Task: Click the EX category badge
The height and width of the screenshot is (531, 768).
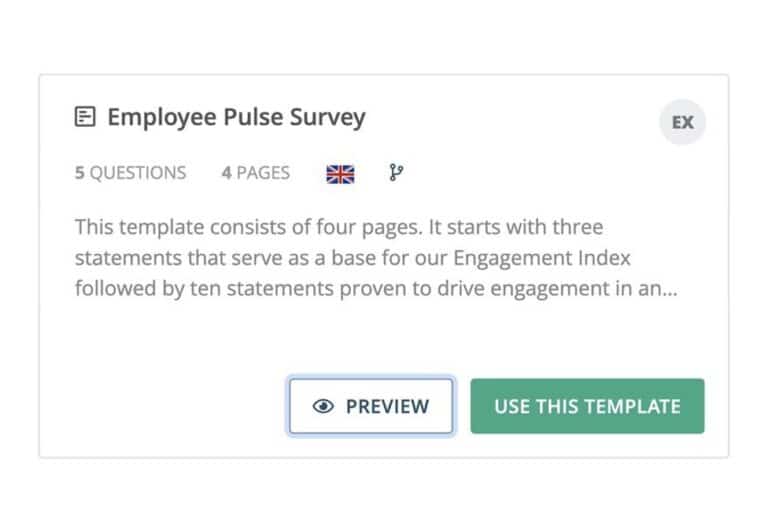Action: pyautogui.click(x=682, y=122)
